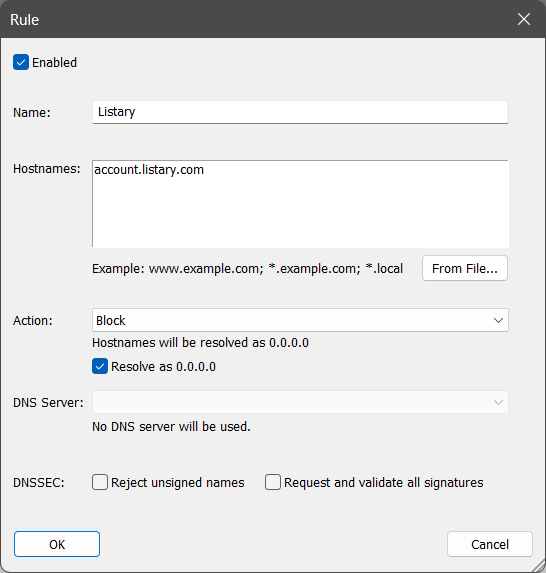Click inside the Hostnames text area
The image size is (546, 573).
point(300,204)
